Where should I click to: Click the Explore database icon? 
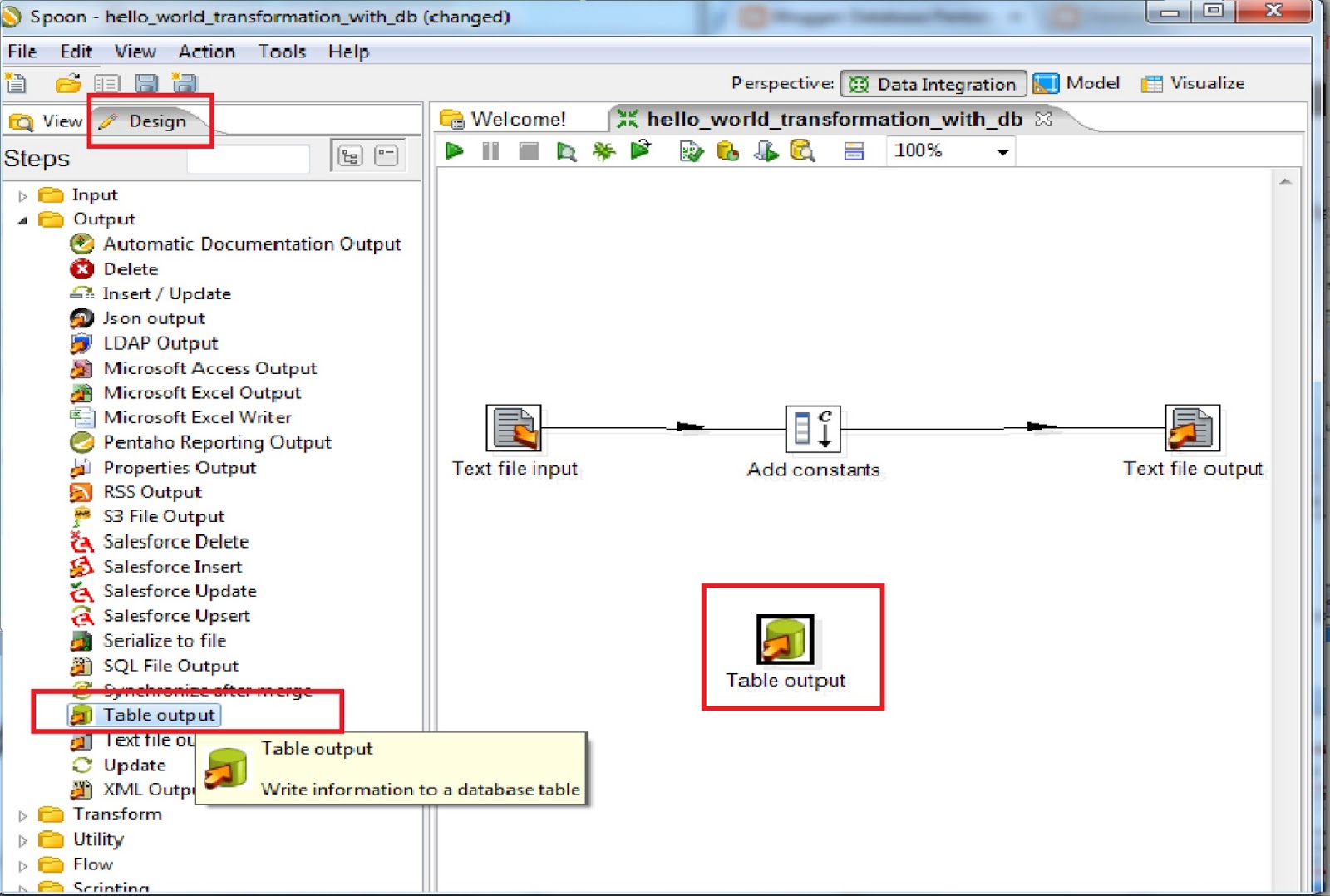801,151
